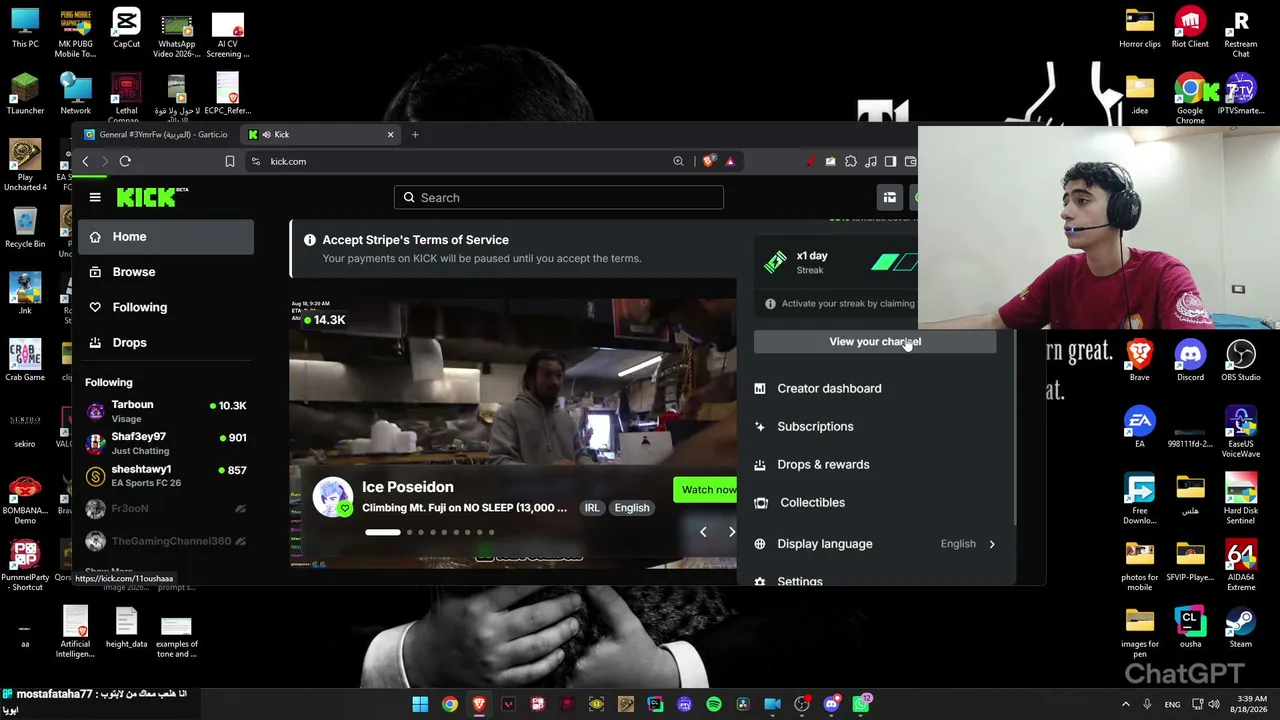This screenshot has height=720, width=1280.
Task: Open offline channel TheGamingChannel360
Action: coord(166,541)
